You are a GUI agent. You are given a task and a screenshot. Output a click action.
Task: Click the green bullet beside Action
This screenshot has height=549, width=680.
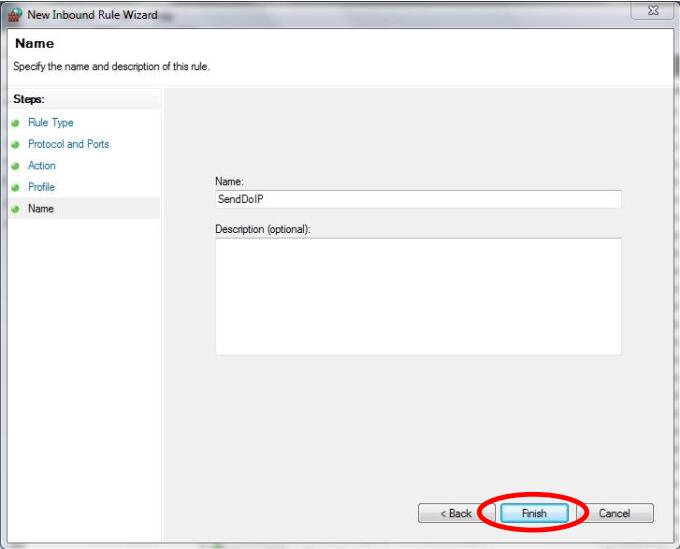pos(16,166)
